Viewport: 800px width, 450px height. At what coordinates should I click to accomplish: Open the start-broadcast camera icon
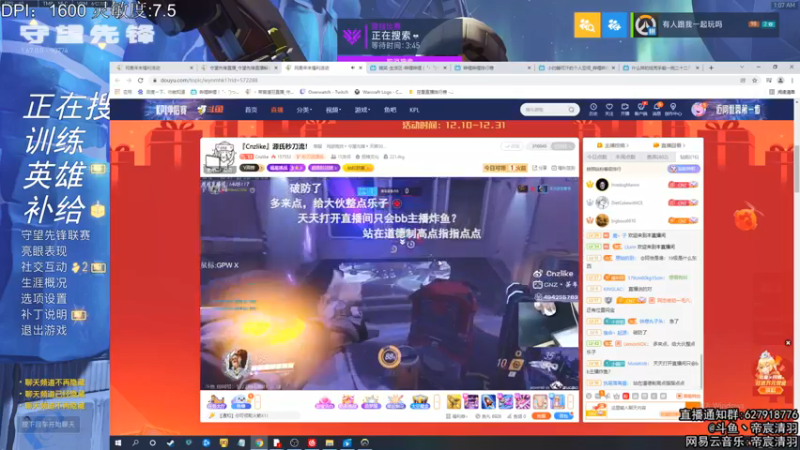click(x=624, y=109)
